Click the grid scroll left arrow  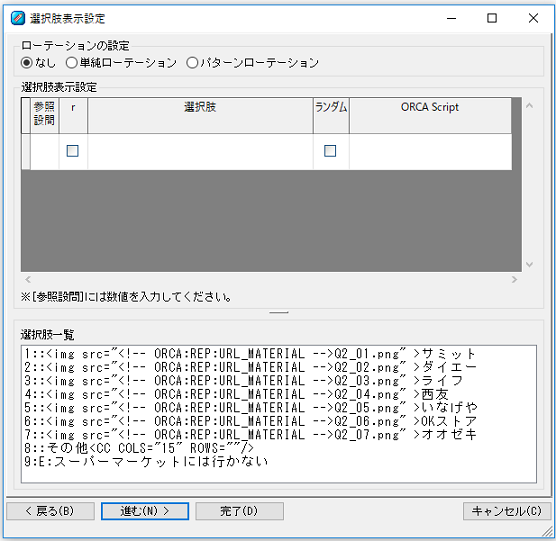click(28, 279)
